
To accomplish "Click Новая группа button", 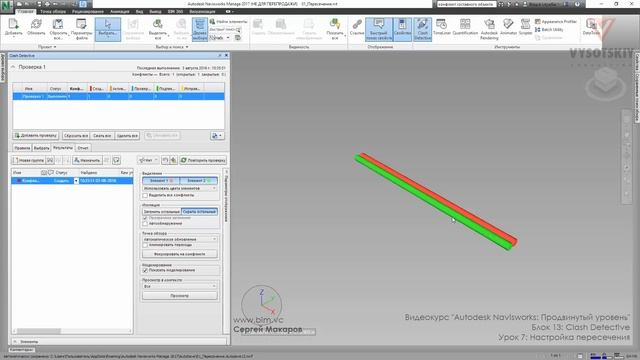I will [28, 160].
